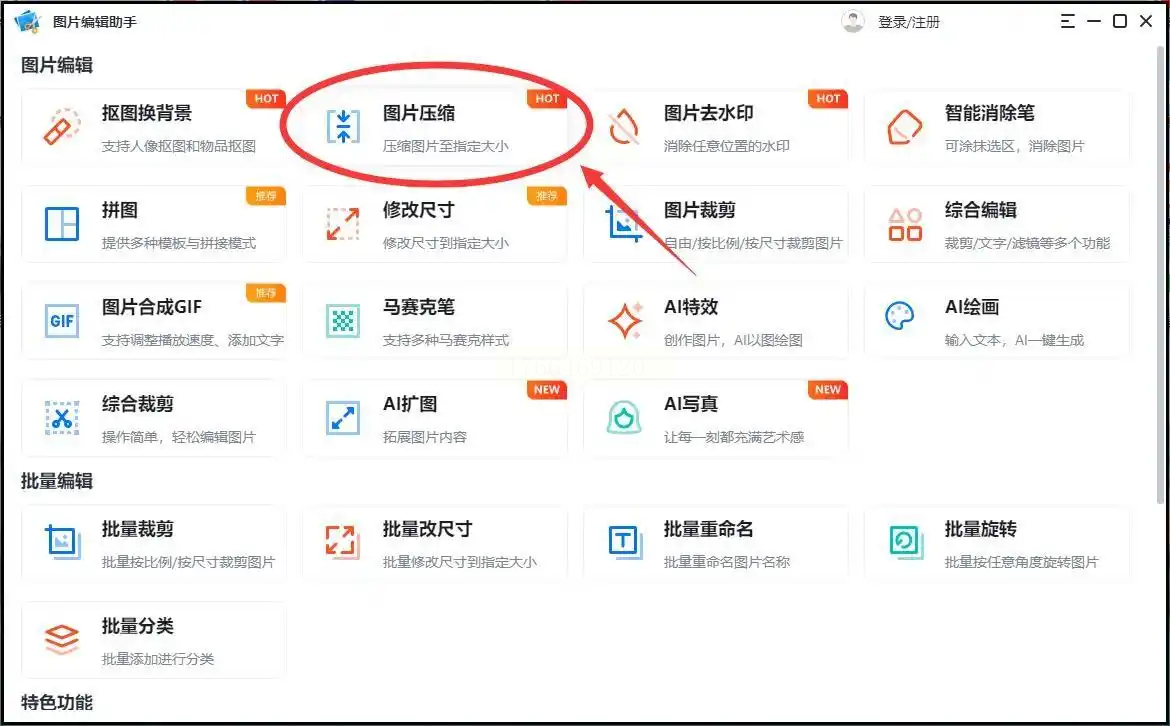Select the 批量重命名 text icon
1170x726 pixels.
(624, 542)
